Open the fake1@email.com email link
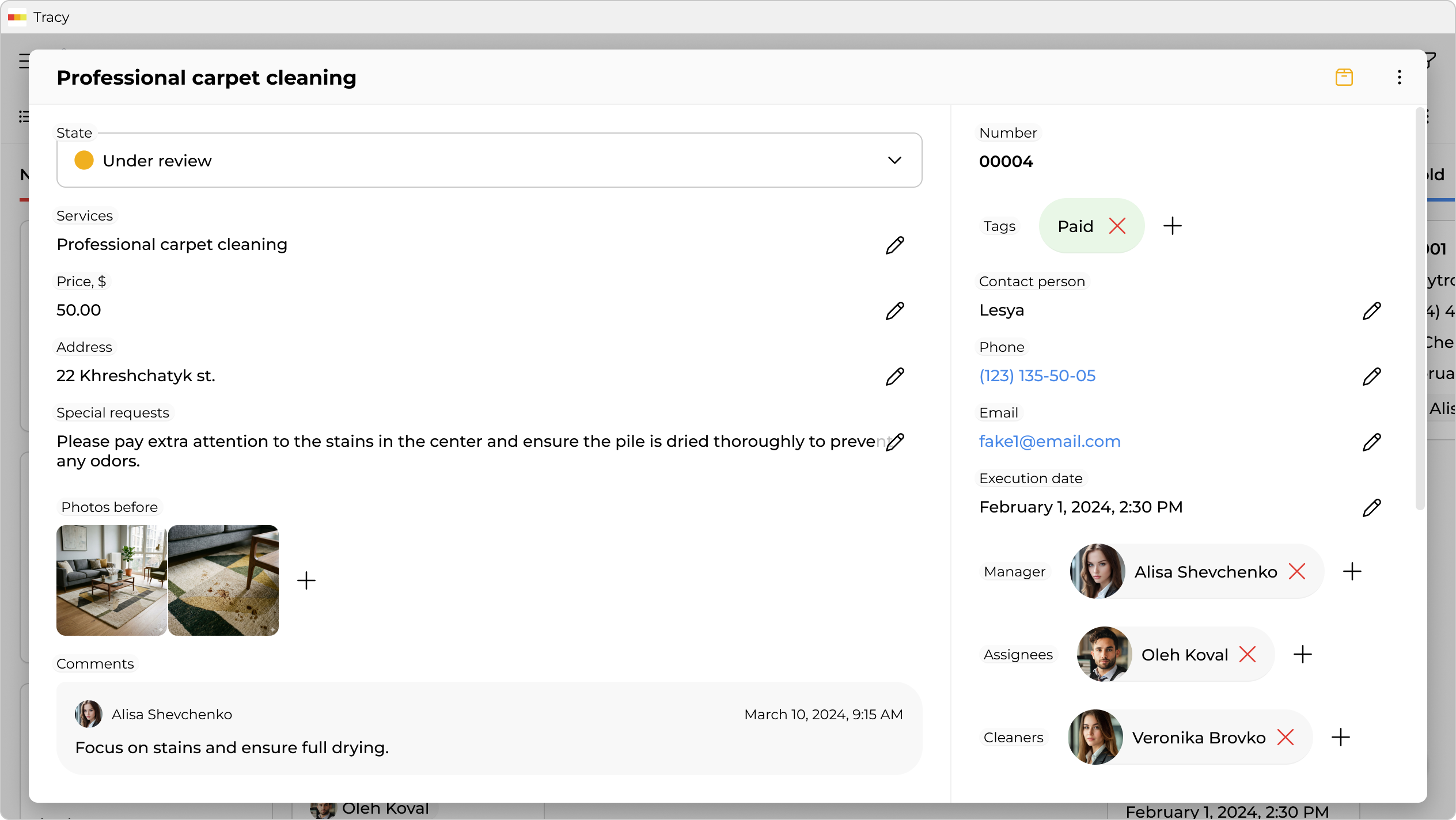This screenshot has width=1456, height=820. point(1049,442)
